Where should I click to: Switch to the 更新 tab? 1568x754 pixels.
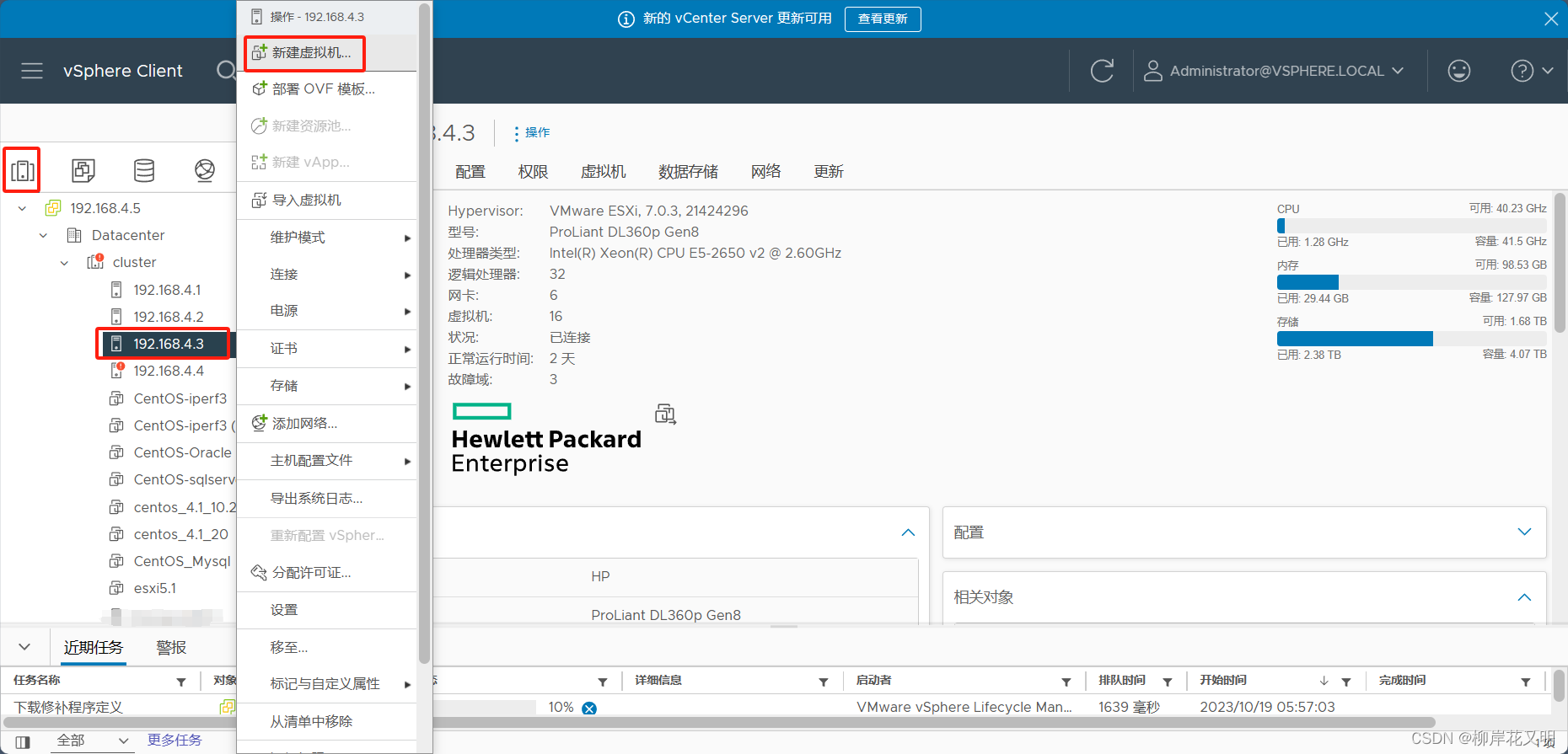tap(829, 172)
